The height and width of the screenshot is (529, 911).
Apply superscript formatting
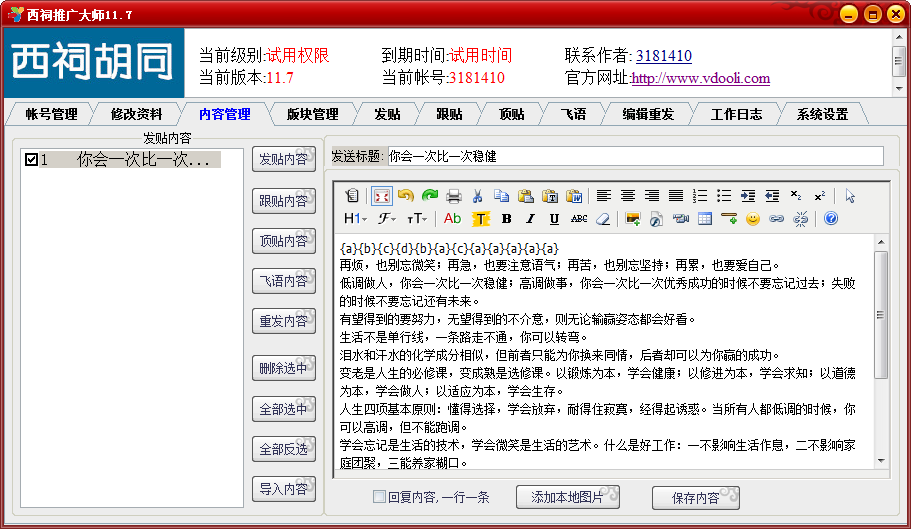[x=820, y=196]
